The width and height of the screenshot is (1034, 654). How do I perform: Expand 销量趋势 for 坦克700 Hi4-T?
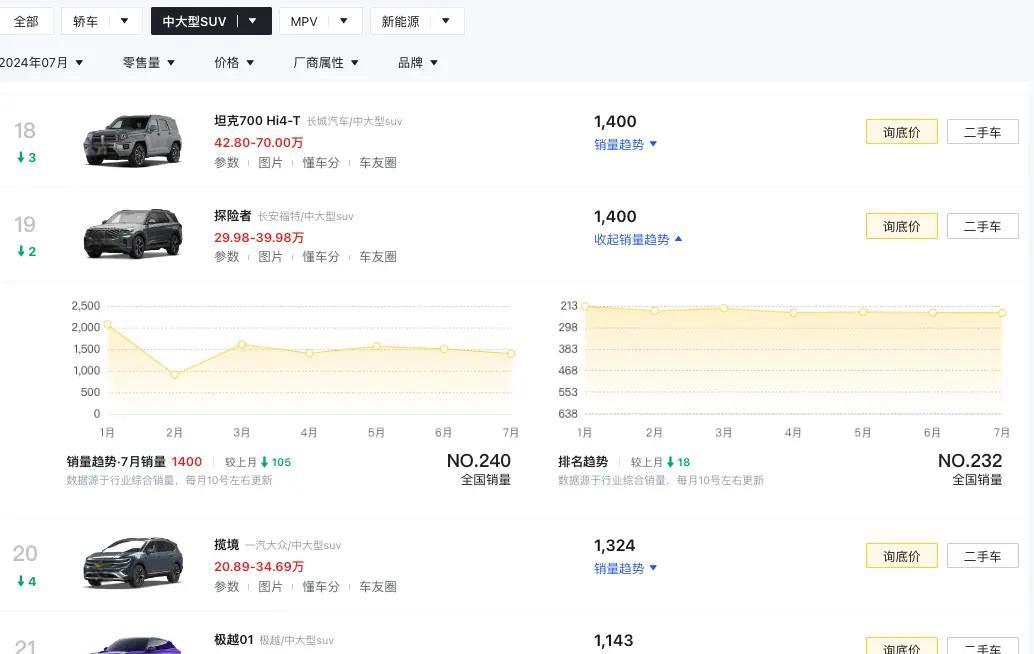coord(625,144)
